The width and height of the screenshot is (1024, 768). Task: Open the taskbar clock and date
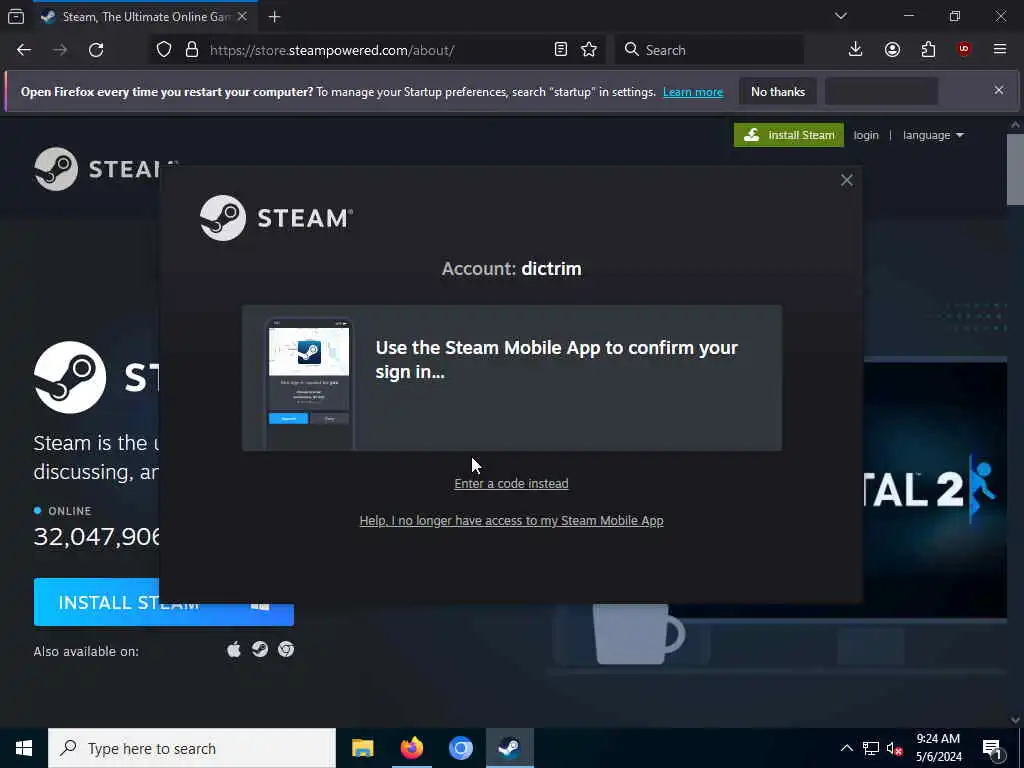coord(938,748)
